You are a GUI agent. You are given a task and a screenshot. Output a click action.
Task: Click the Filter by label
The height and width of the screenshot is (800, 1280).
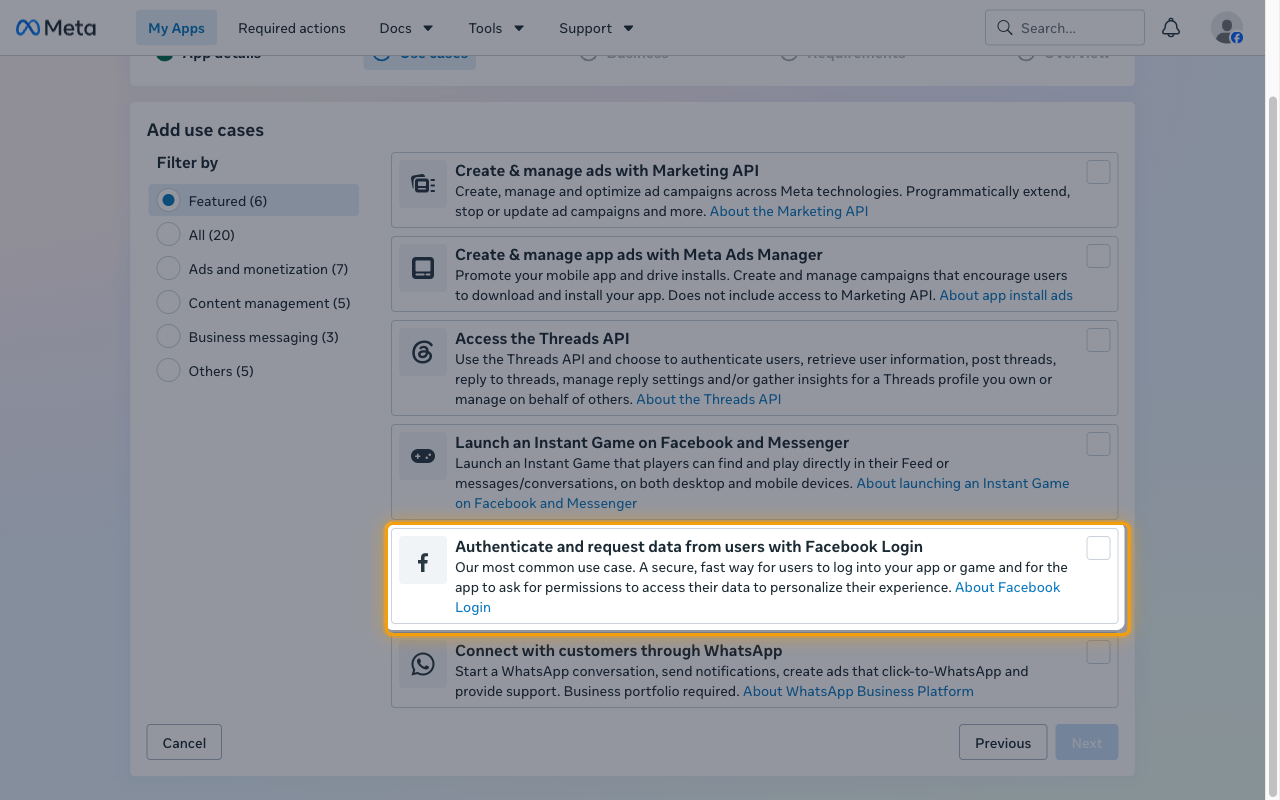click(187, 163)
